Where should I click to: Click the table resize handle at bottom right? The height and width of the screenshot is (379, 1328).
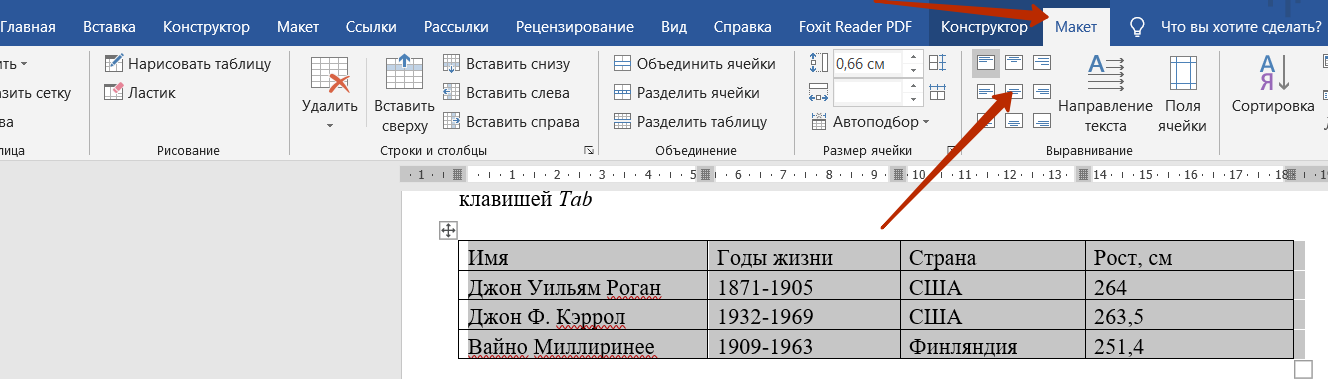click(1302, 370)
